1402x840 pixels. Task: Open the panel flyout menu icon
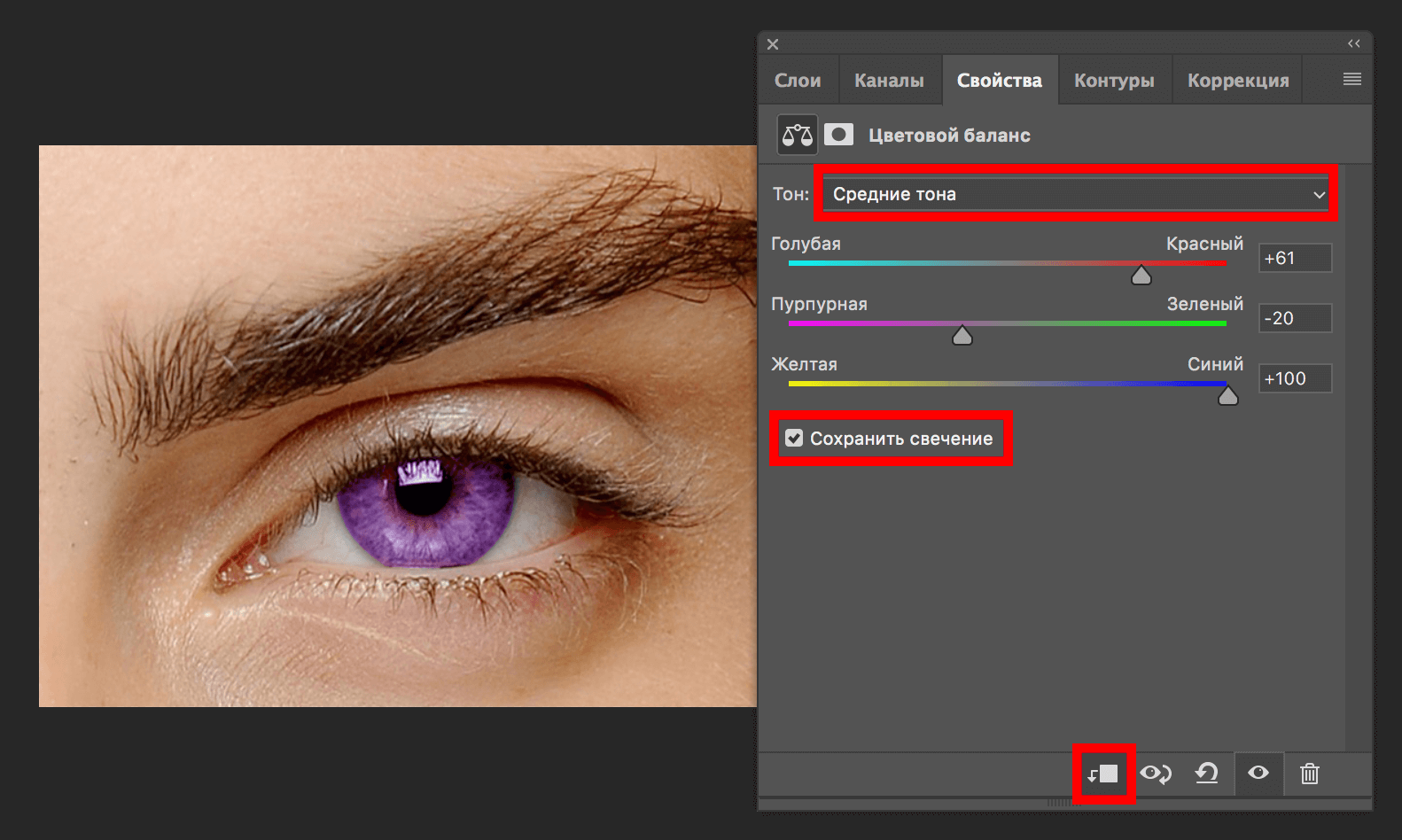tap(1351, 80)
